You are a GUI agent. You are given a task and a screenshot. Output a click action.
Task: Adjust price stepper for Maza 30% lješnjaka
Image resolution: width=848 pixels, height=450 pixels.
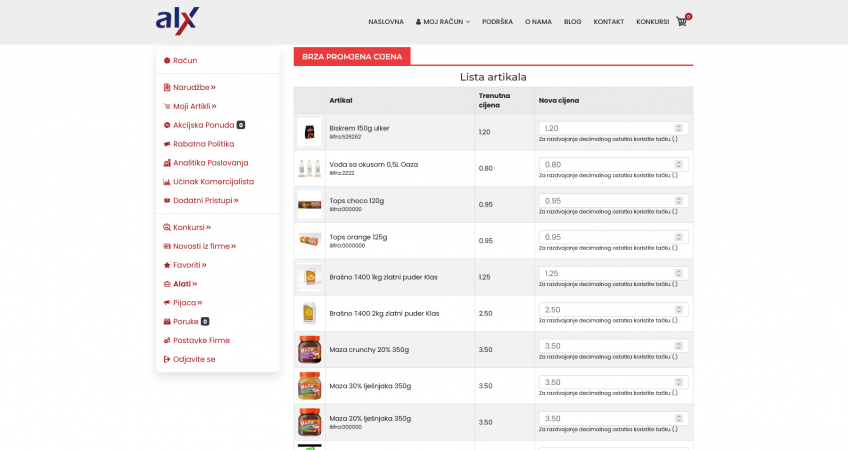click(x=679, y=382)
